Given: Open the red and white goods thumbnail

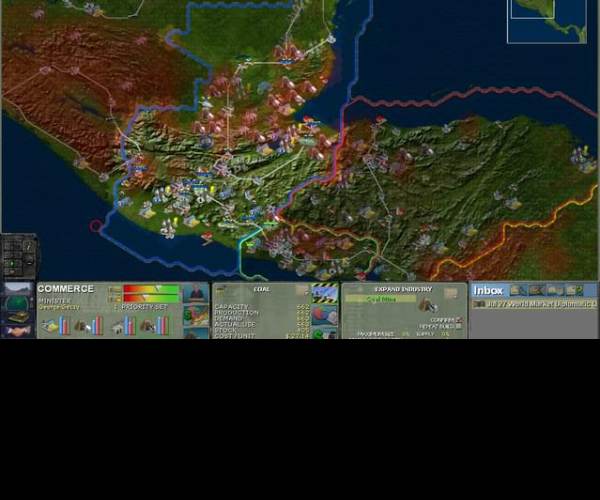Looking at the screenshot, I should [324, 316].
